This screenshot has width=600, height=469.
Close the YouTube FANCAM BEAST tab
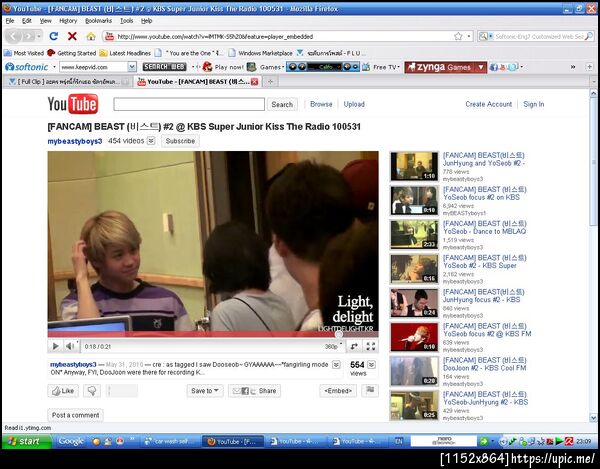pyautogui.click(x=254, y=81)
